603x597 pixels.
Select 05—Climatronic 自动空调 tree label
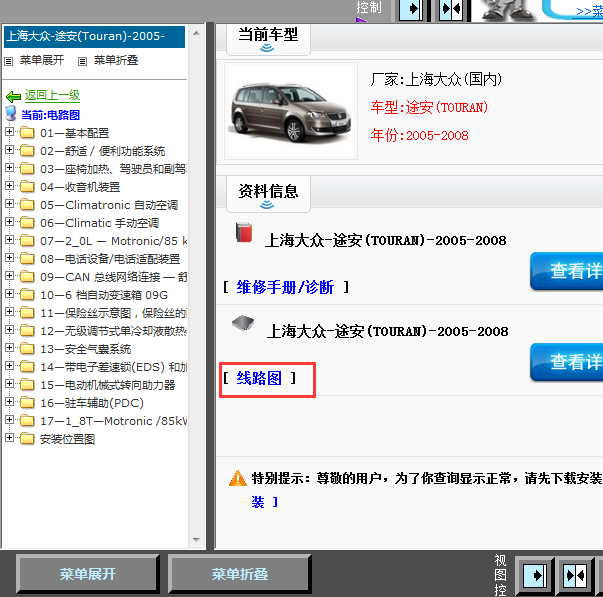109,205
